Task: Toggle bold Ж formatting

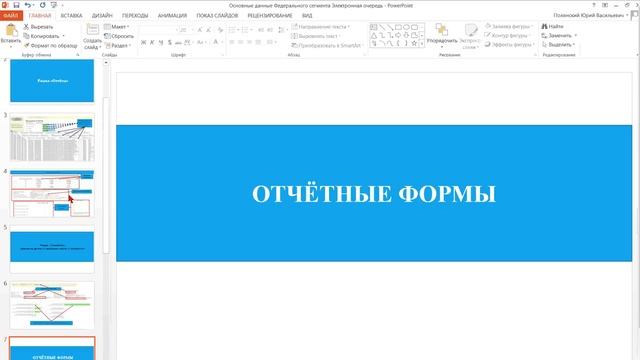Action: 143,42
